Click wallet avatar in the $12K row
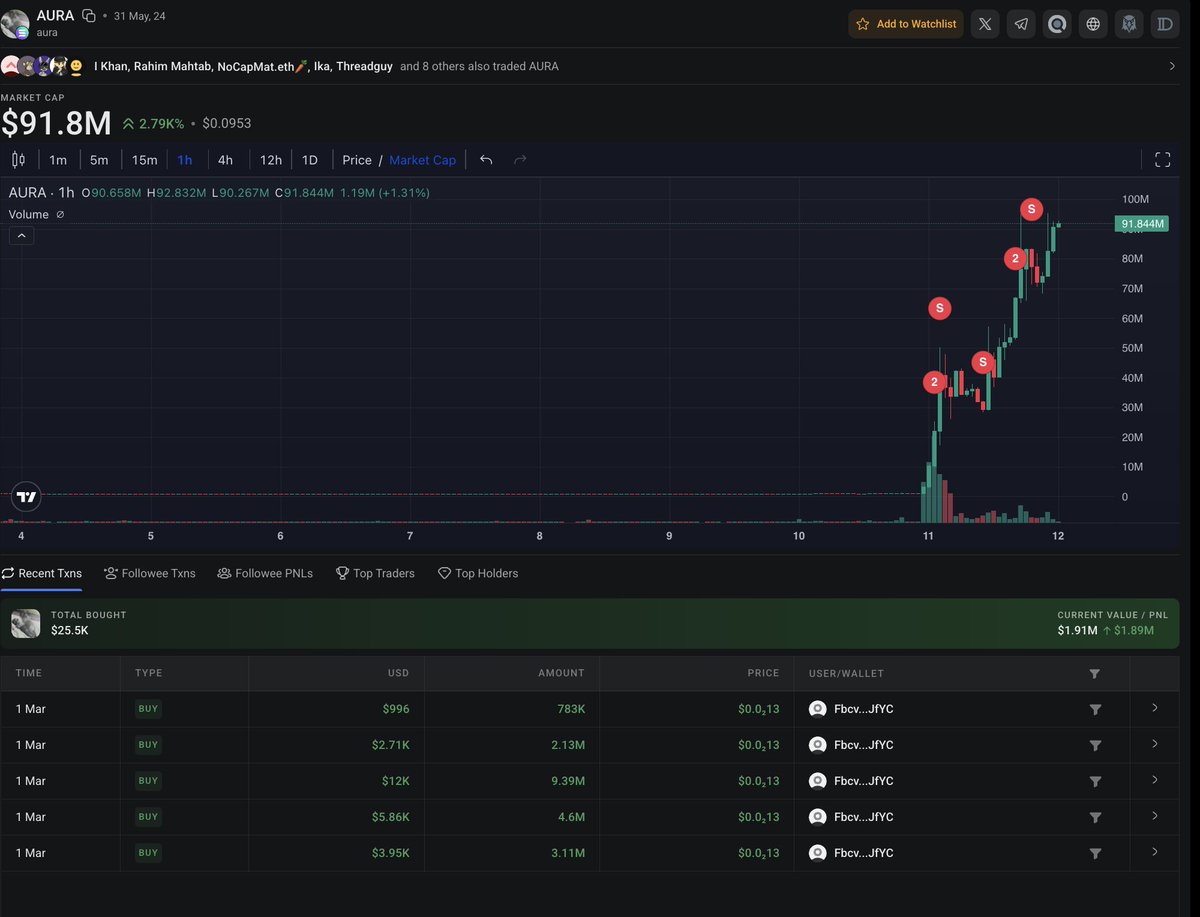The width and height of the screenshot is (1200, 917). tap(817, 781)
